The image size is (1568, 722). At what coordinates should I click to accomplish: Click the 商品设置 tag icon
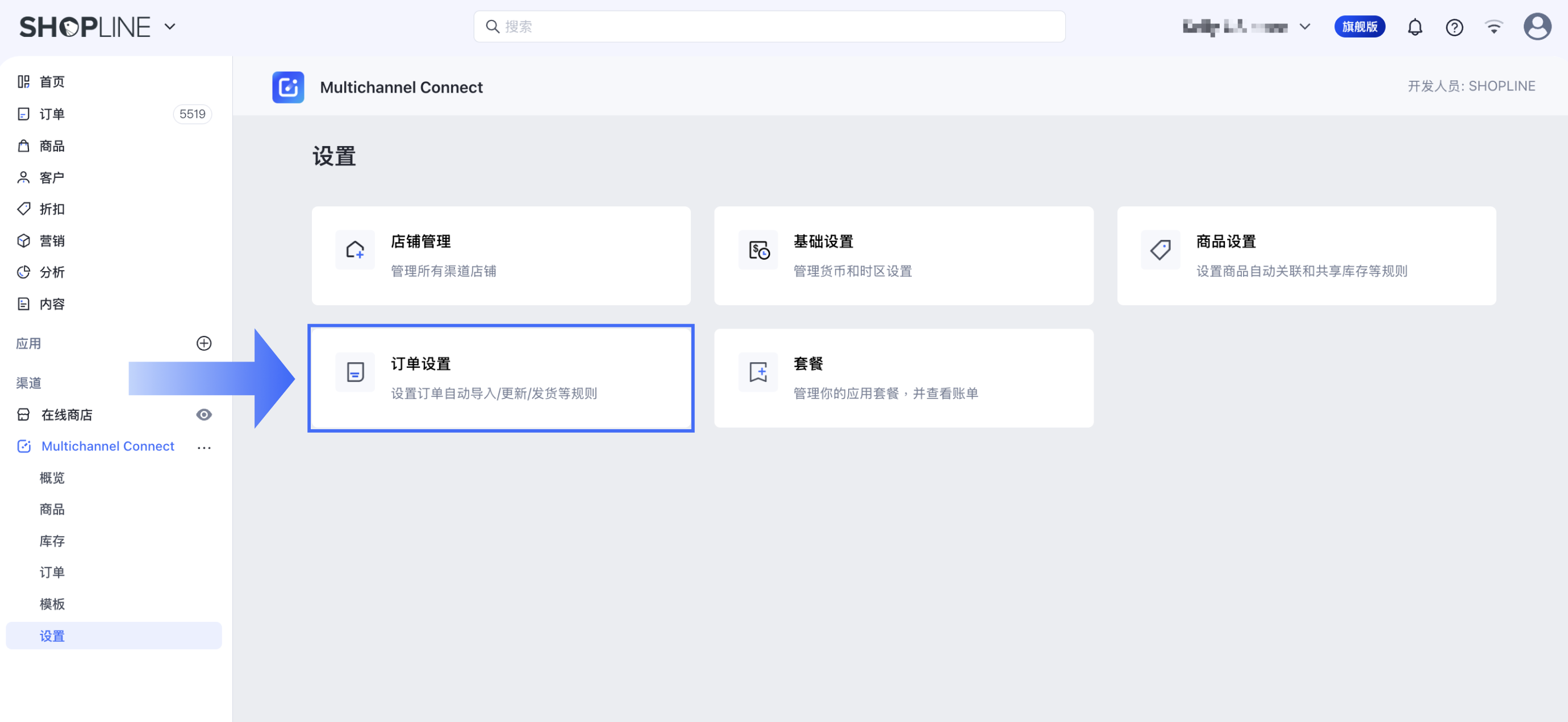tap(1160, 250)
